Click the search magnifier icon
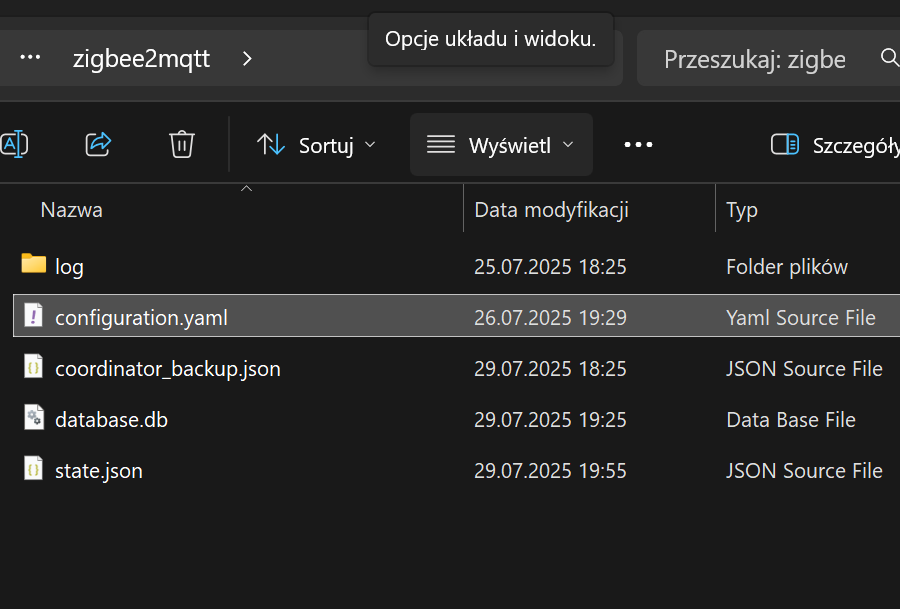This screenshot has height=609, width=900. [890, 57]
